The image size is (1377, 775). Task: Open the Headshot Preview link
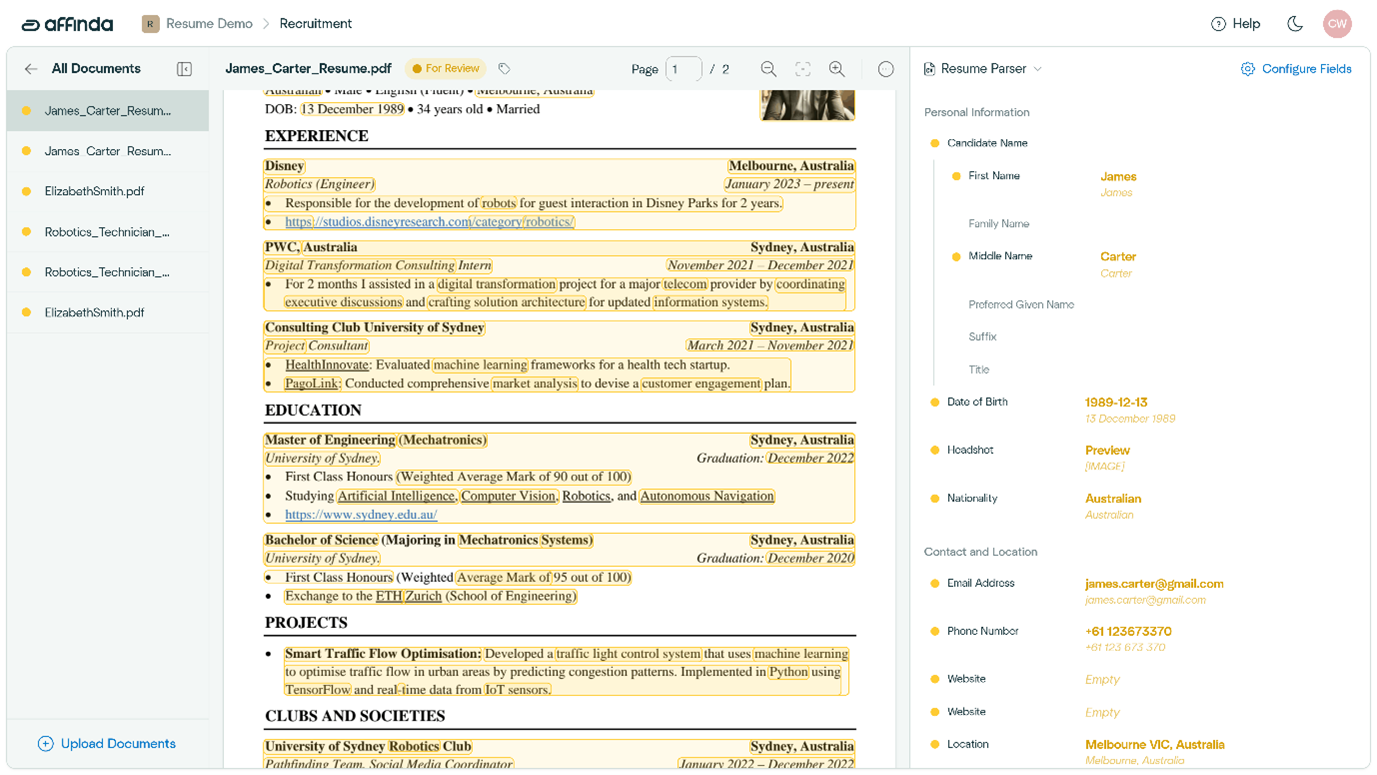(x=1107, y=450)
